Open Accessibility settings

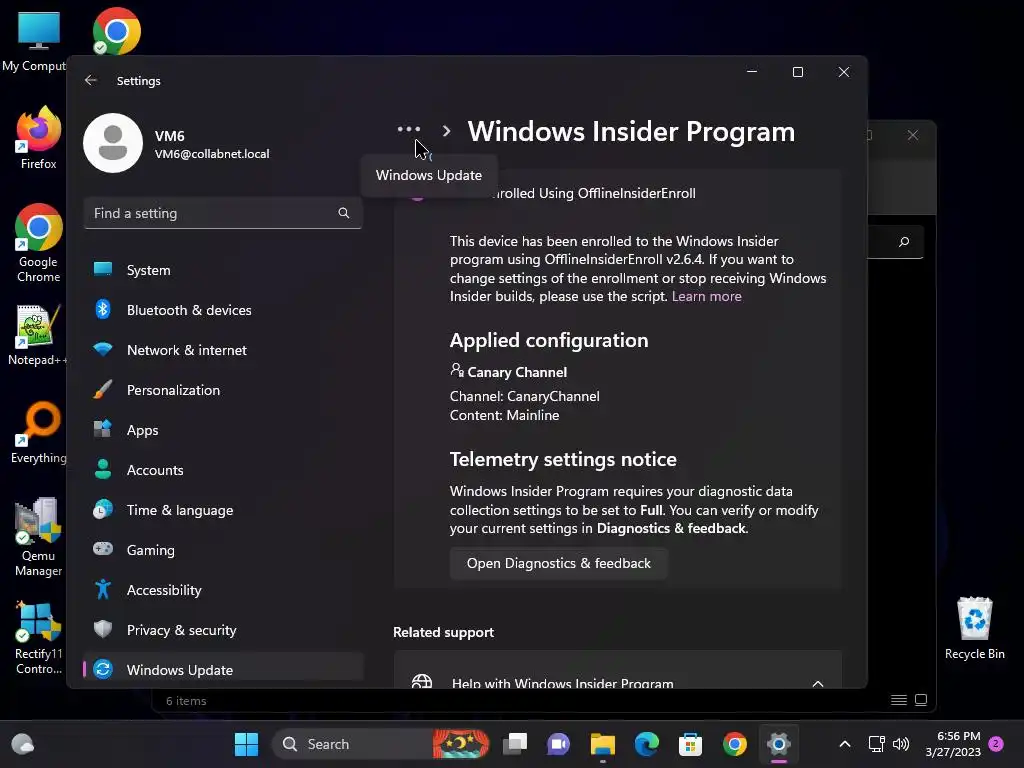pyautogui.click(x=223, y=590)
